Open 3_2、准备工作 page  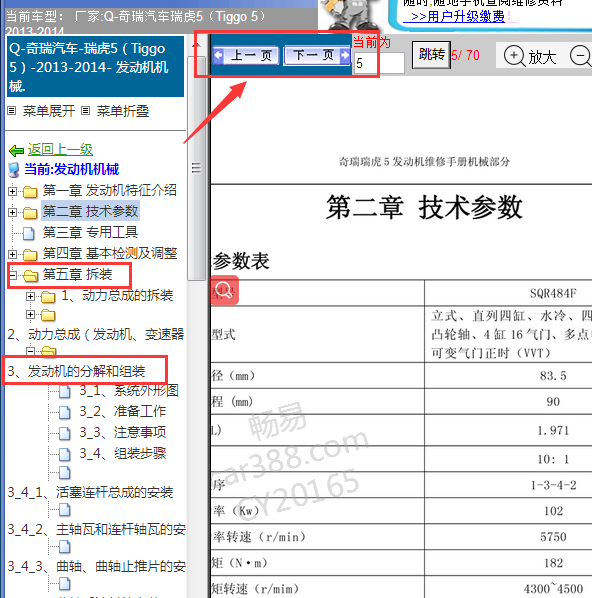pyautogui.click(x=122, y=411)
